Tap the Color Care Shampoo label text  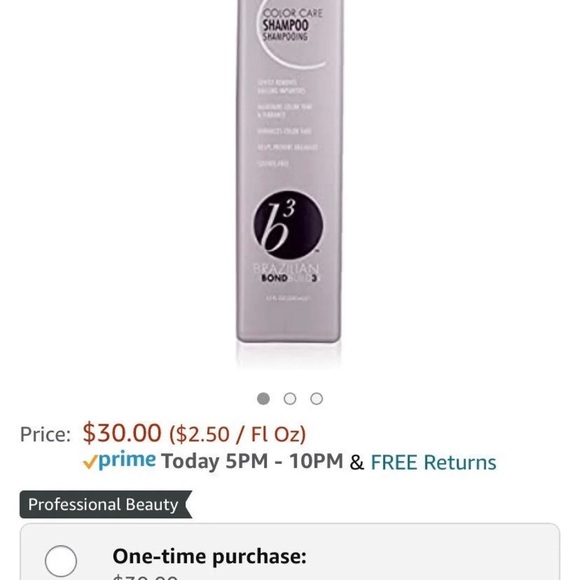292,24
